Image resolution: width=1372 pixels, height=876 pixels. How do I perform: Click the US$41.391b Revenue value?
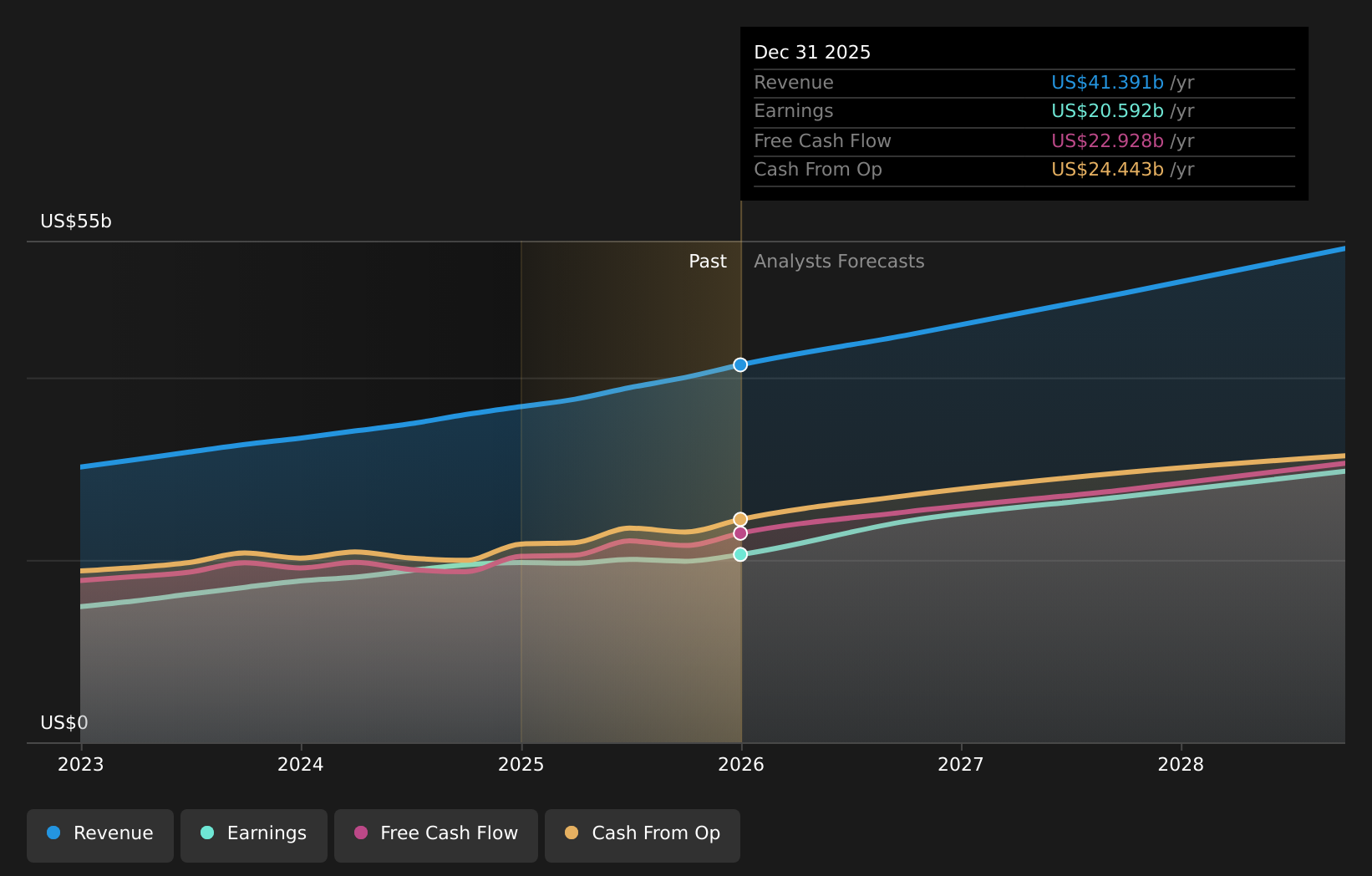tap(1107, 82)
